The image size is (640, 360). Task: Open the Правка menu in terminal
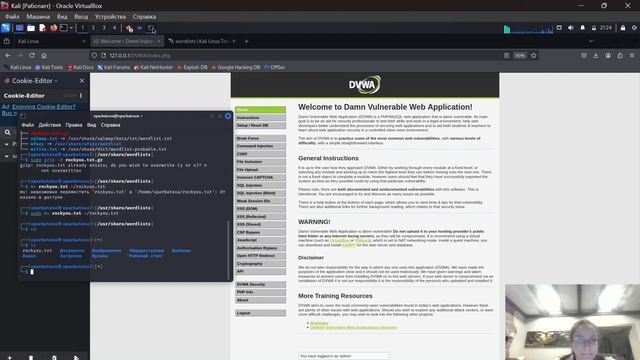click(x=74, y=125)
